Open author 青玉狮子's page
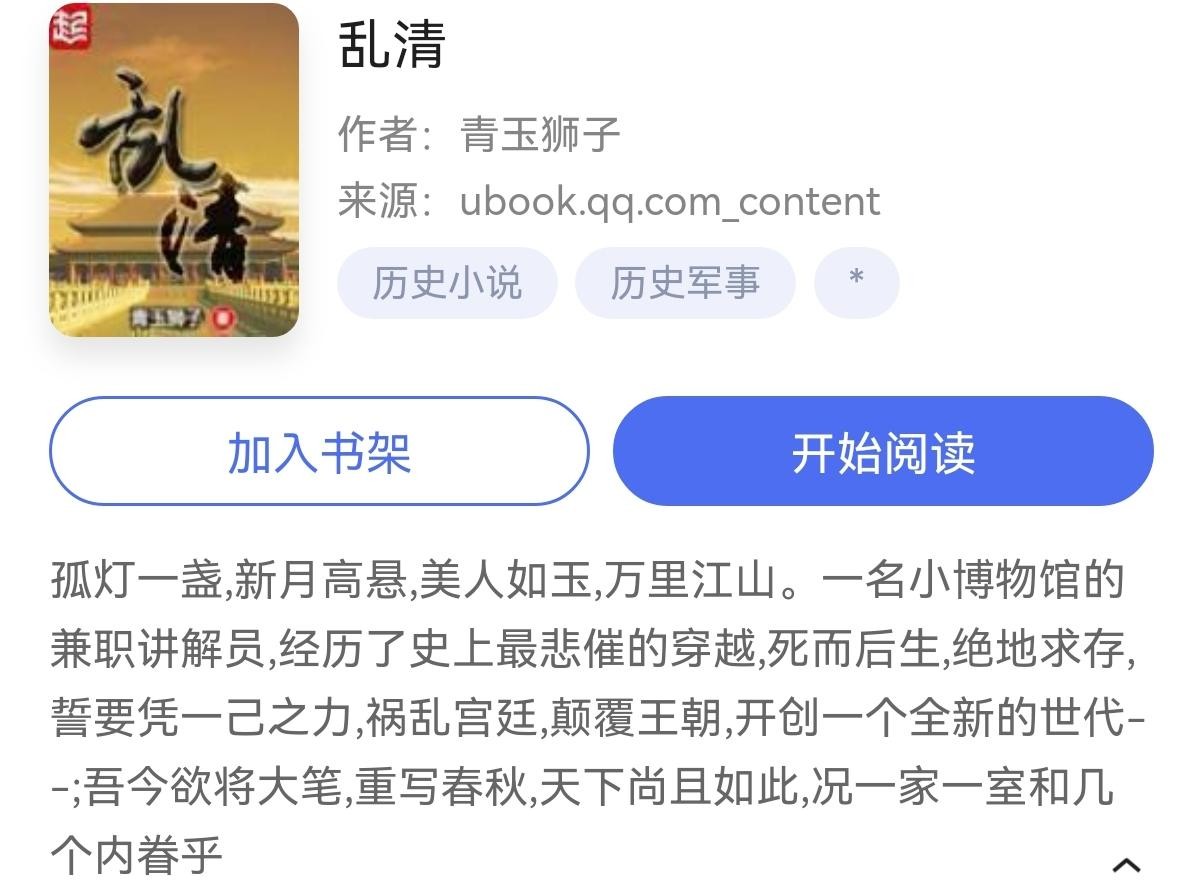The width and height of the screenshot is (1183, 891). click(x=539, y=134)
